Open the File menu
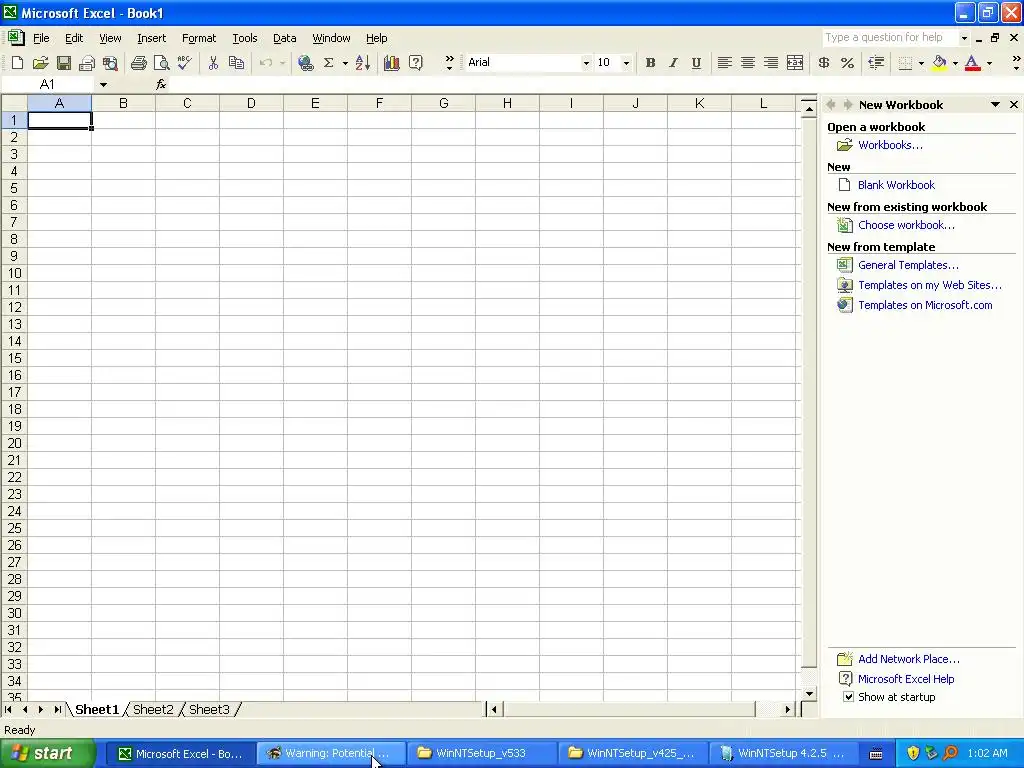This screenshot has height=768, width=1024. pos(41,38)
